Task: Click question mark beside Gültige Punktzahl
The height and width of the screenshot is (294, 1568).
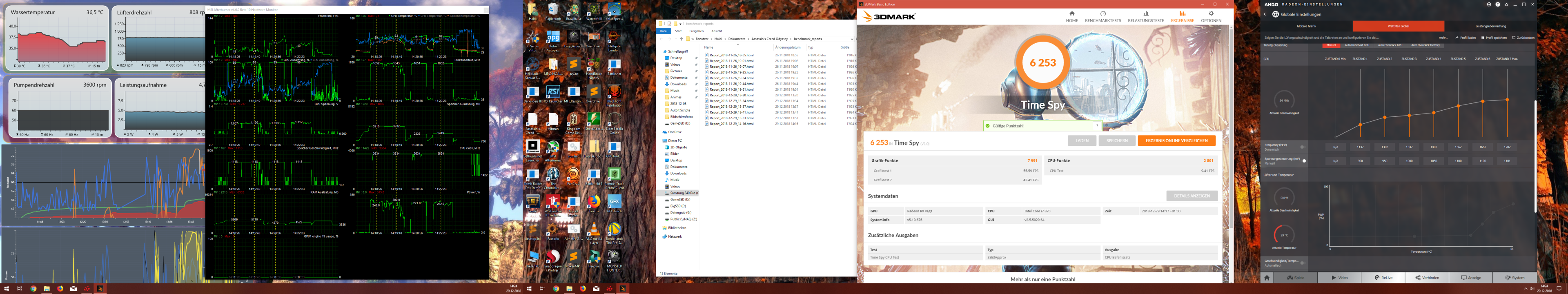Action: [x=1097, y=126]
